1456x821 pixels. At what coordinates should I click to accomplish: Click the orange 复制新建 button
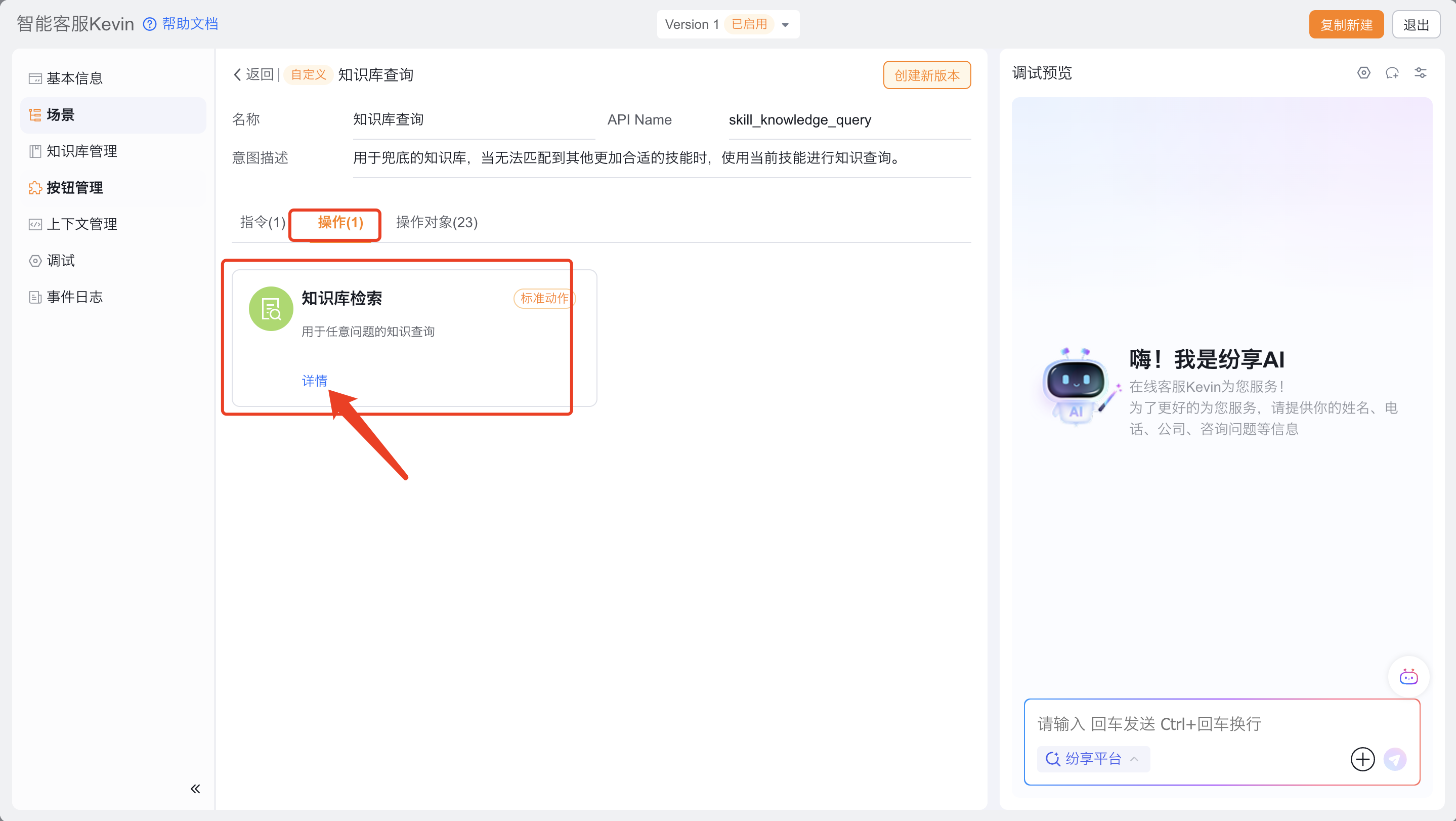click(1346, 25)
